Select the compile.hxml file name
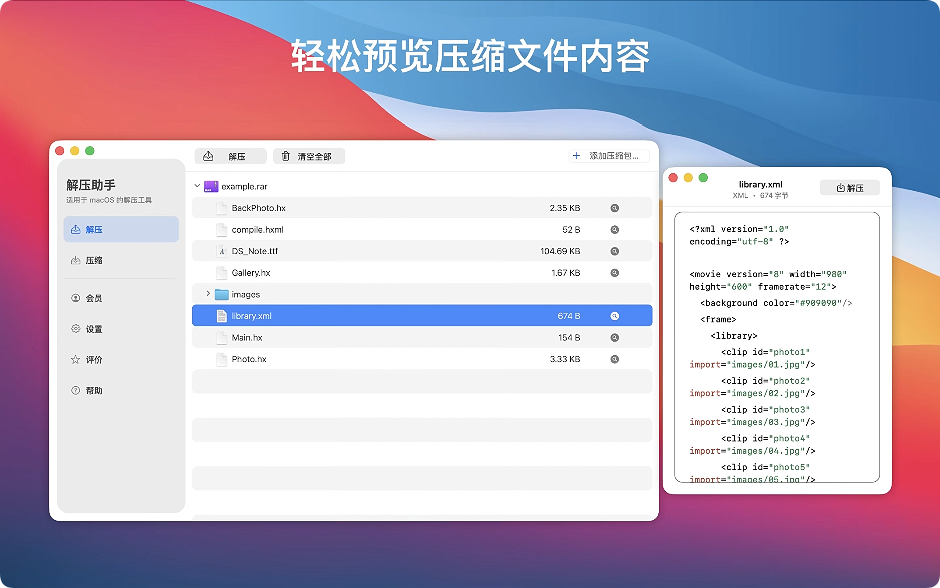Image resolution: width=940 pixels, height=588 pixels. [257, 230]
